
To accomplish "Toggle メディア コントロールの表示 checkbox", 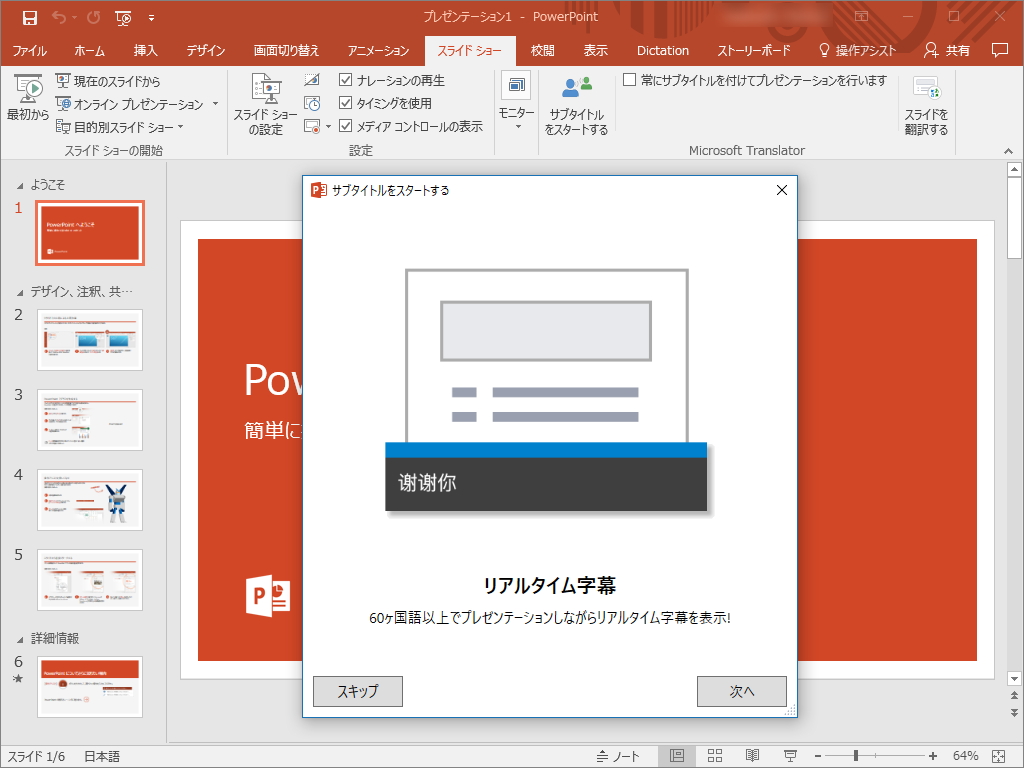I will click(x=345, y=126).
